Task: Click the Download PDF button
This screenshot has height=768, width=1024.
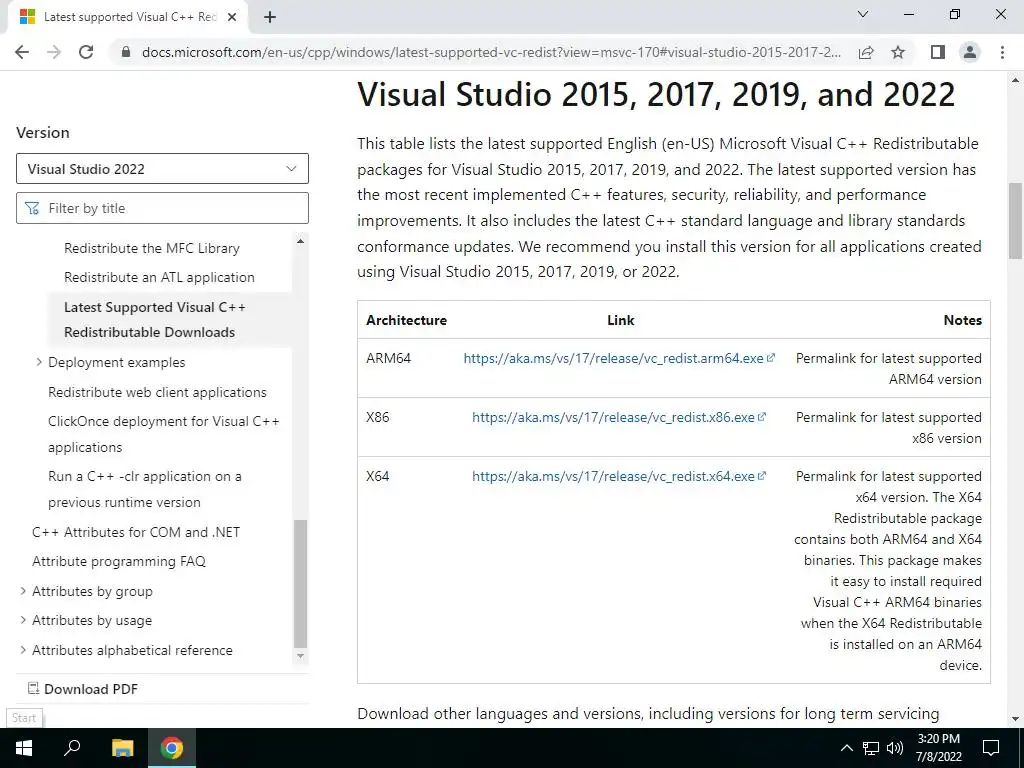Action: tap(83, 689)
